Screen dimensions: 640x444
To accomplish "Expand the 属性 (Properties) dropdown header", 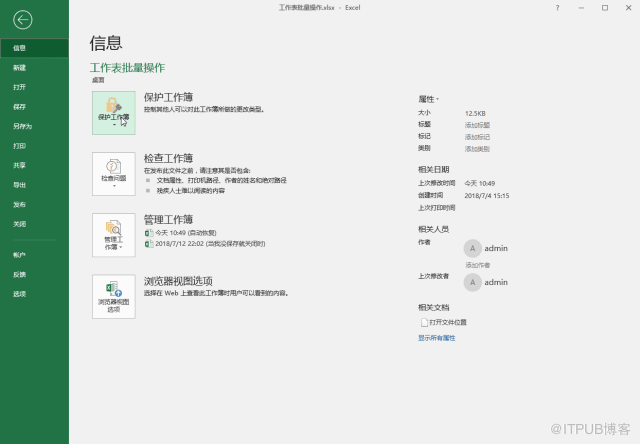I will [428, 99].
